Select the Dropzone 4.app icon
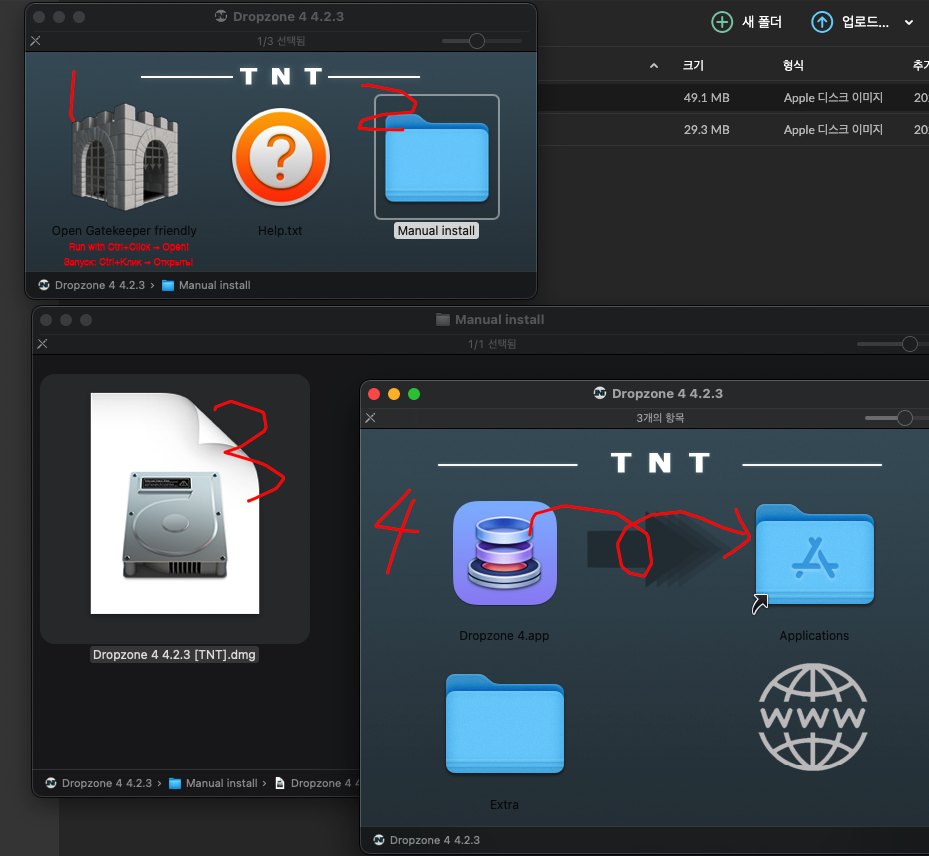Screen dimensions: 929x856 click(504, 553)
